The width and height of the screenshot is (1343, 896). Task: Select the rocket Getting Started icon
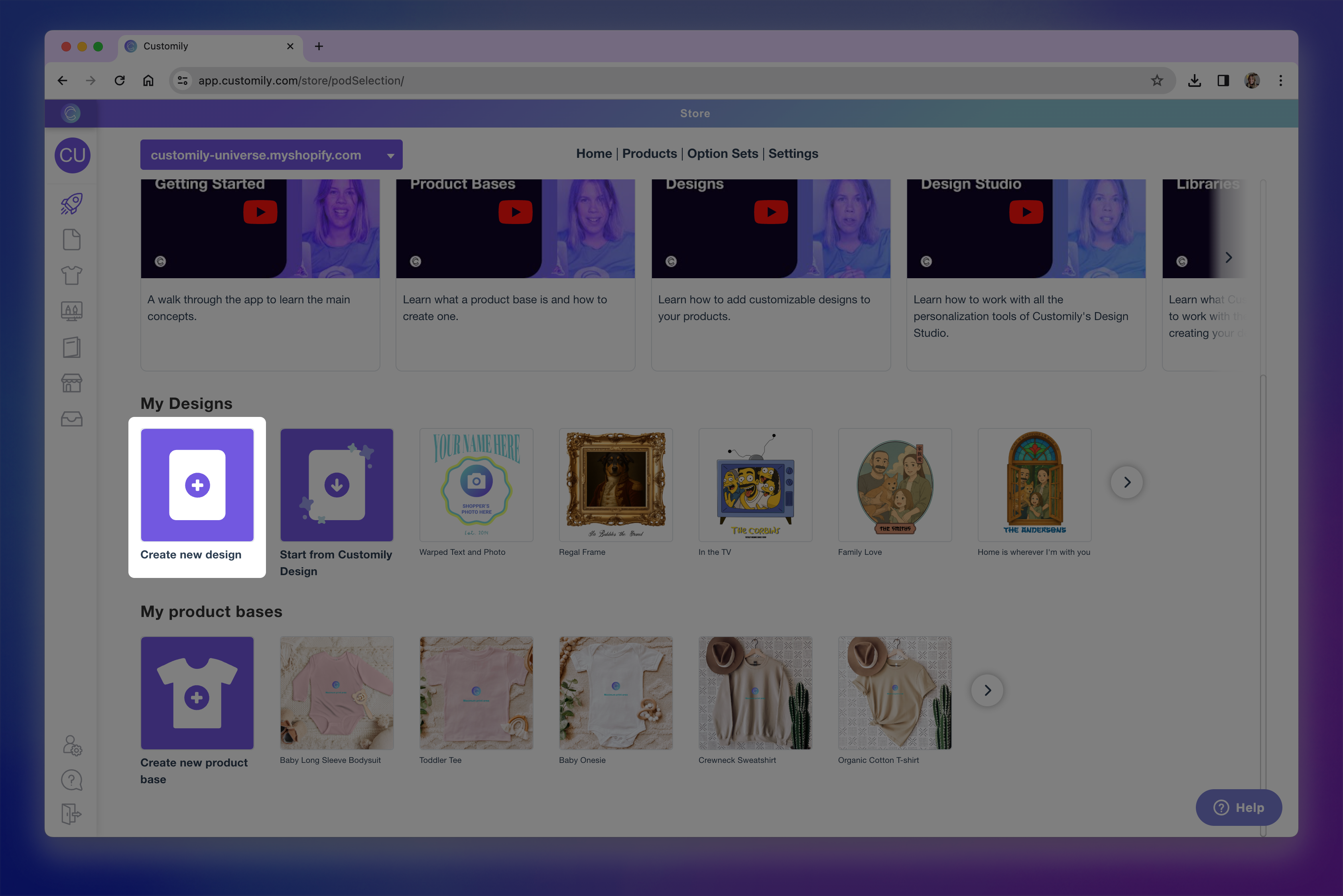tap(71, 204)
